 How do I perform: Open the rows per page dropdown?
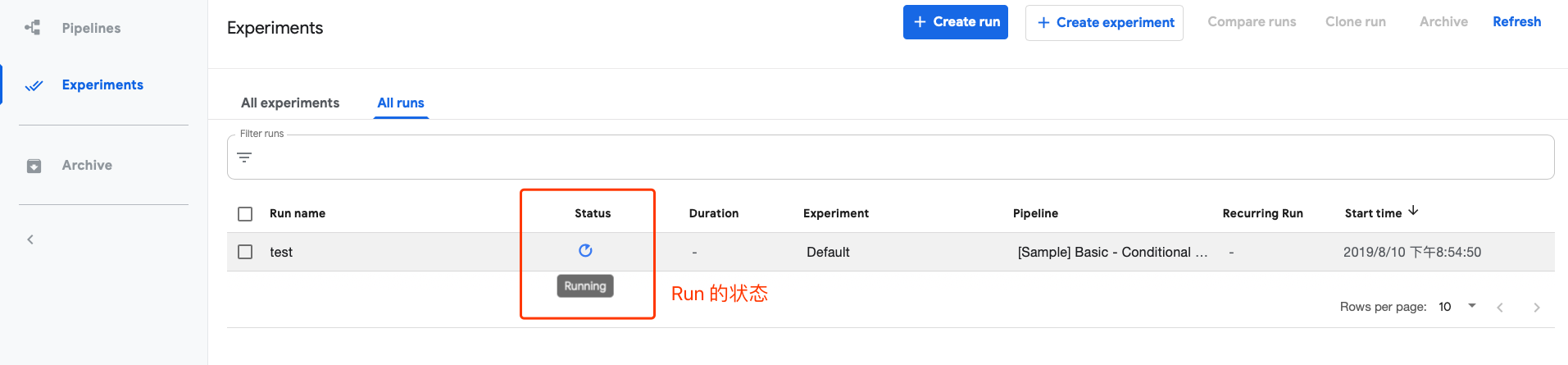pos(1457,306)
